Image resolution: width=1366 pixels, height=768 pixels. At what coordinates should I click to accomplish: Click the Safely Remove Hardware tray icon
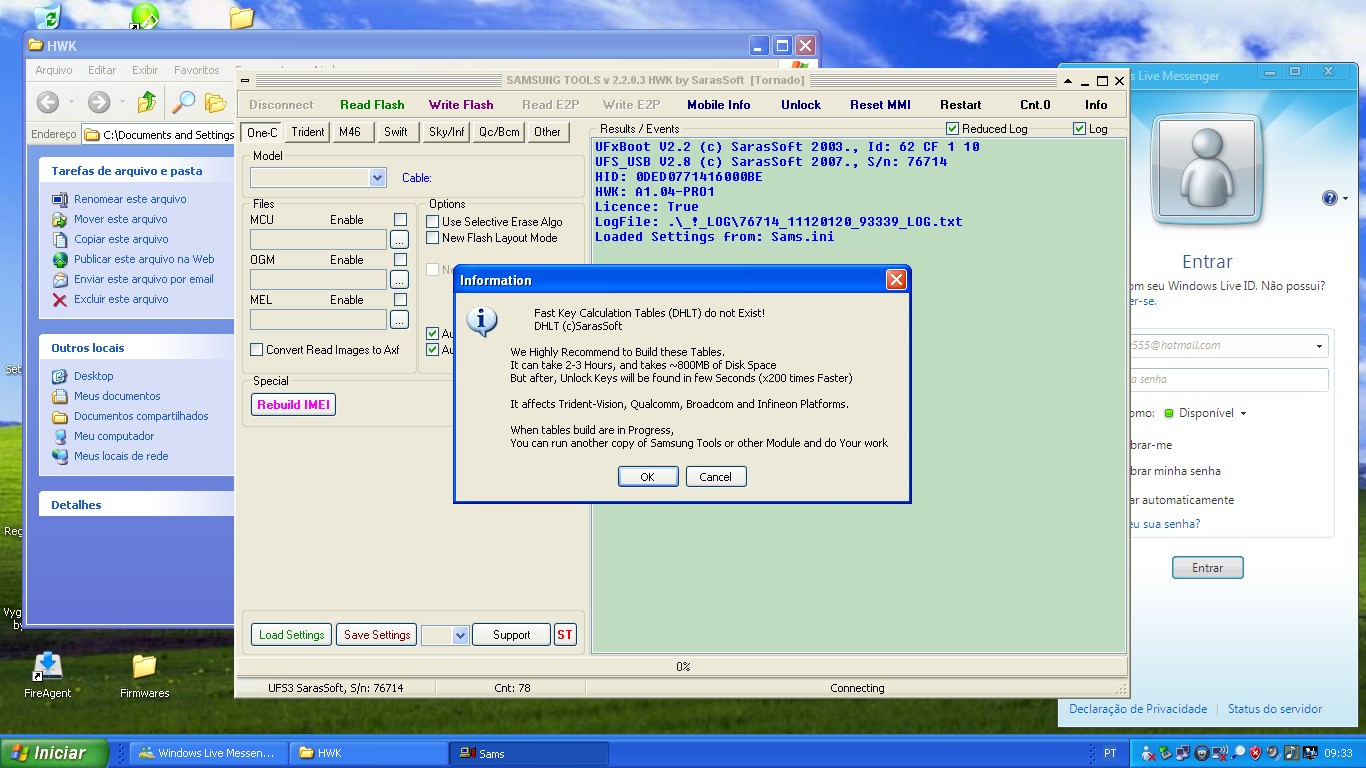coord(1165,753)
